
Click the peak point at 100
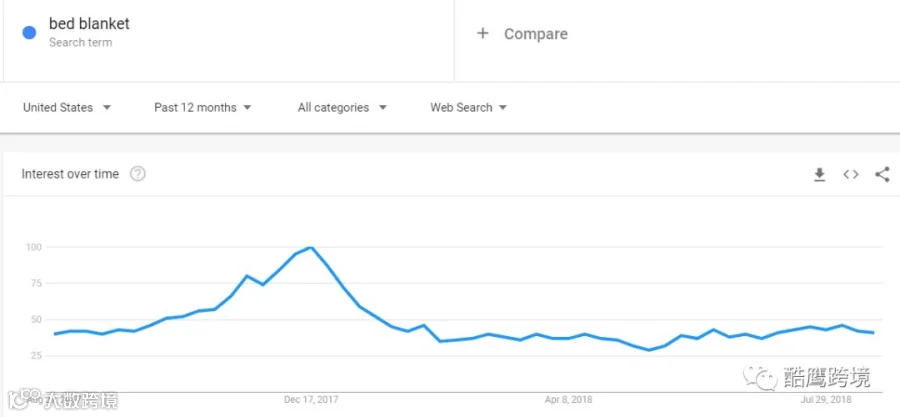point(311,247)
